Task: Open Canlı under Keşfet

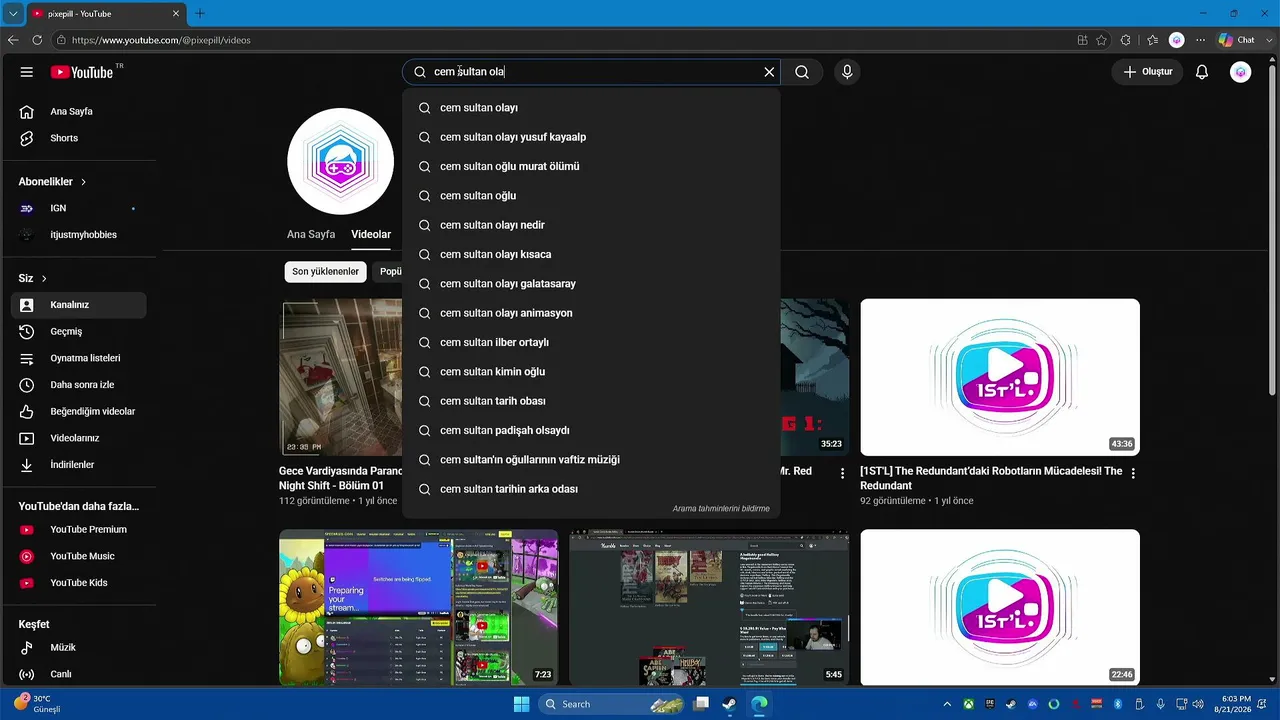Action: coord(78,674)
